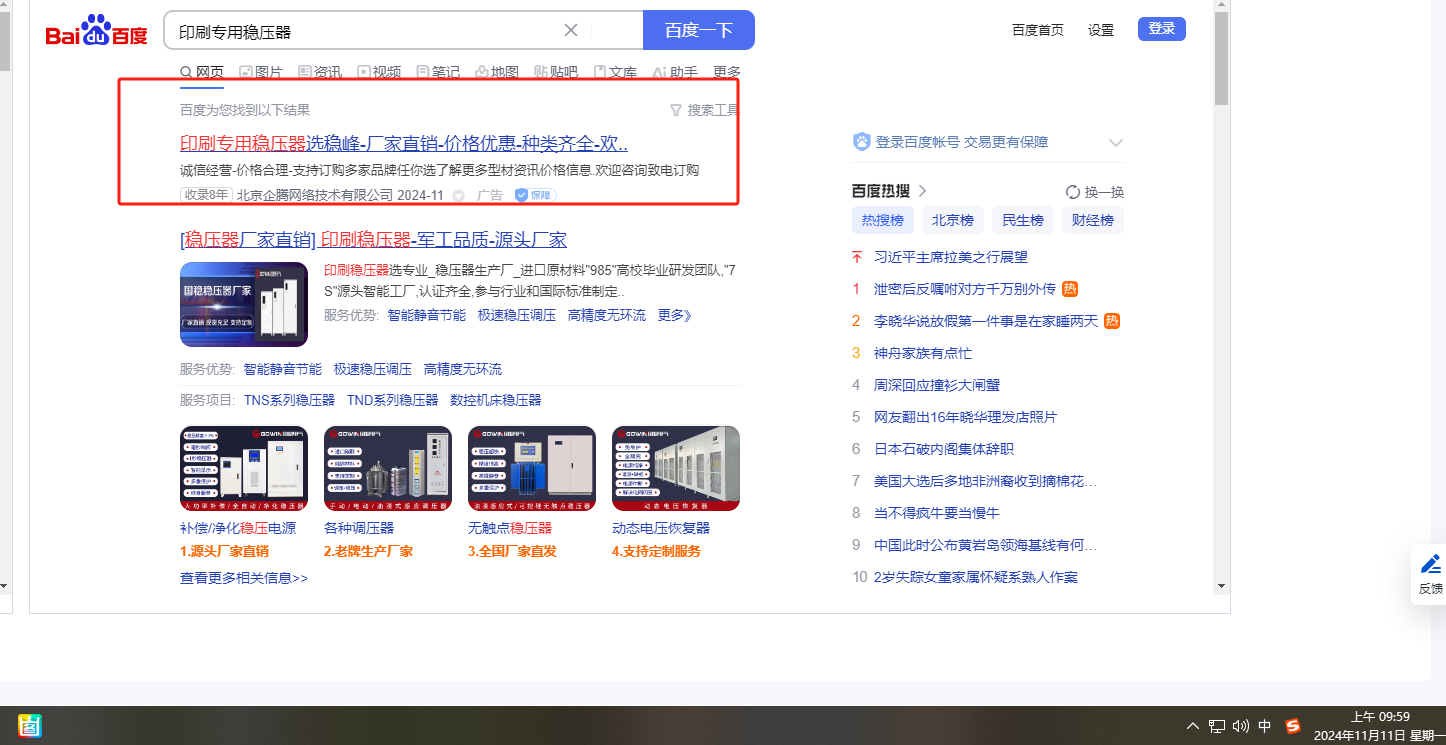The height and width of the screenshot is (745, 1446).
Task: Click the 保障 guarantee badge icon
Action: click(522, 195)
